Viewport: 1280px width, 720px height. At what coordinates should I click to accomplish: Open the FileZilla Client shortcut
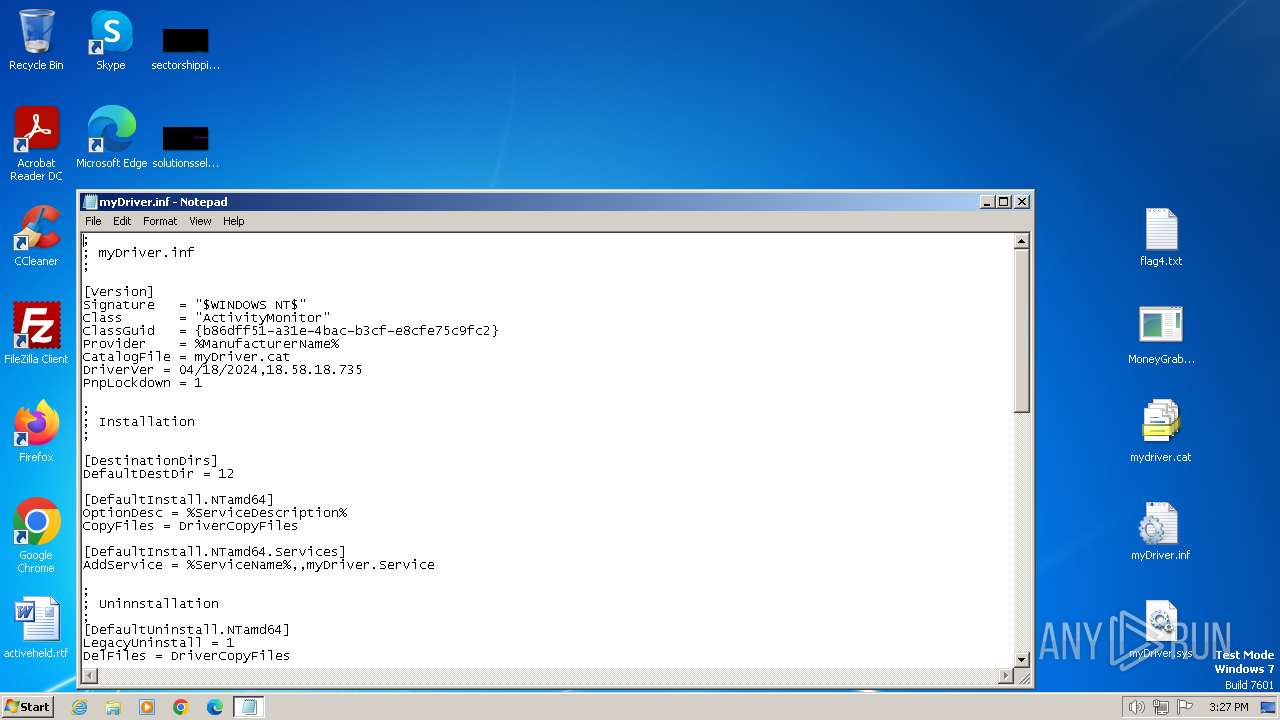click(36, 334)
